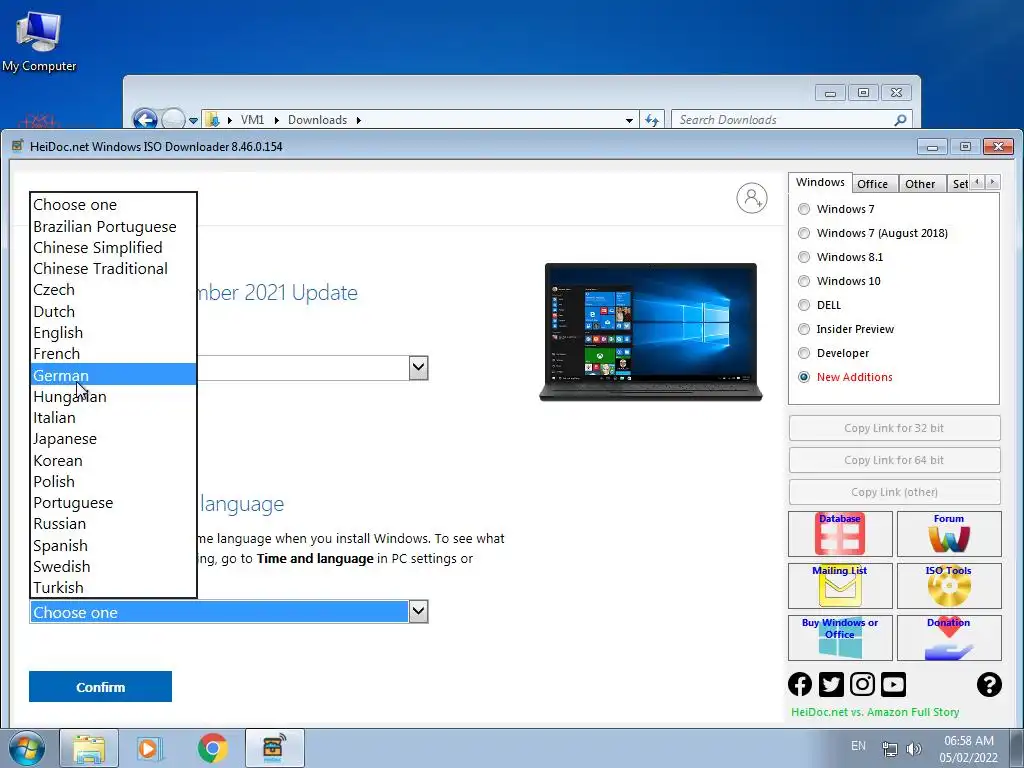
Task: Choose Japanese from the language list
Action: click(x=114, y=439)
